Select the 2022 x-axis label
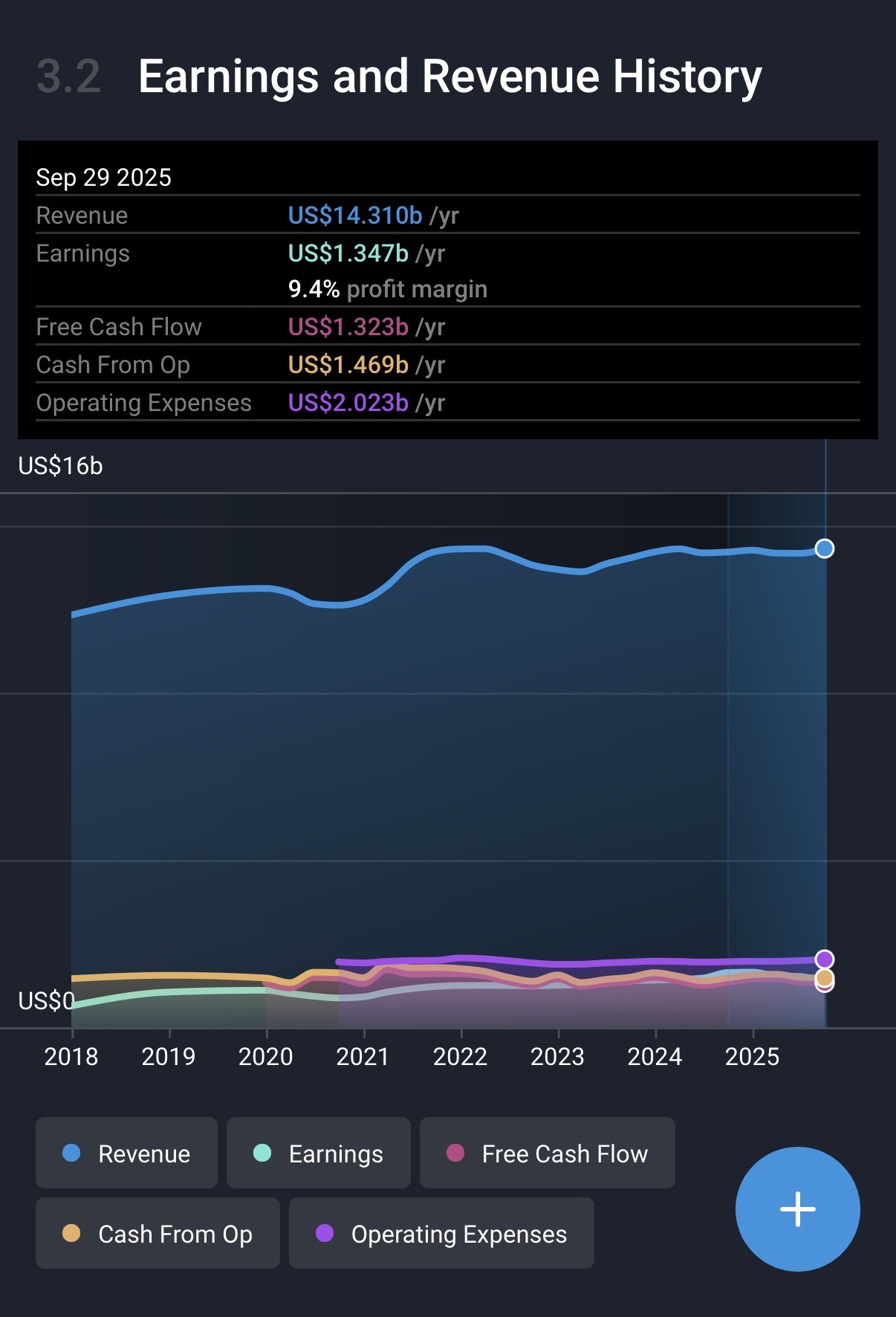This screenshot has width=896, height=1317. (460, 1056)
